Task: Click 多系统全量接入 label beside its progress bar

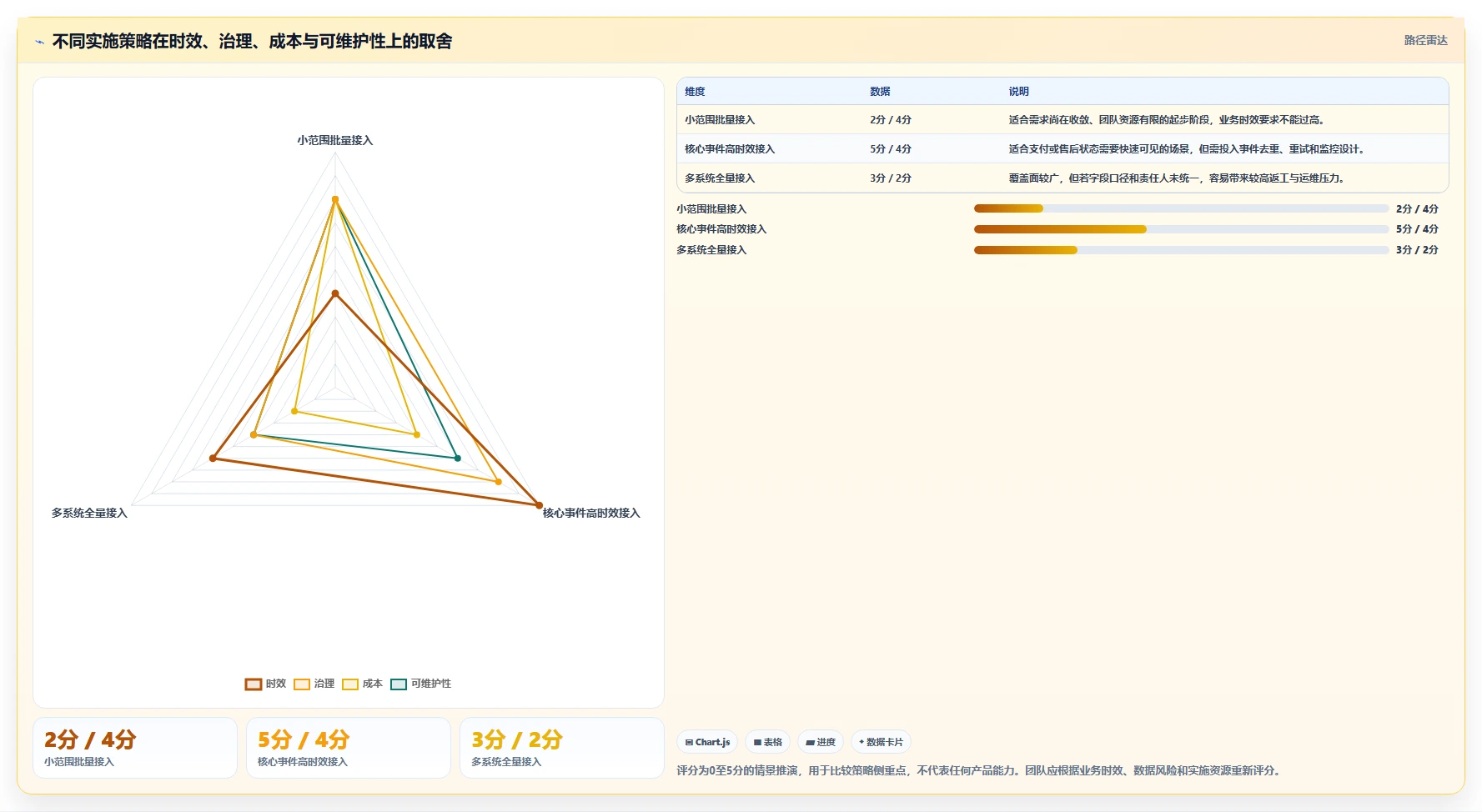Action: pos(711,250)
